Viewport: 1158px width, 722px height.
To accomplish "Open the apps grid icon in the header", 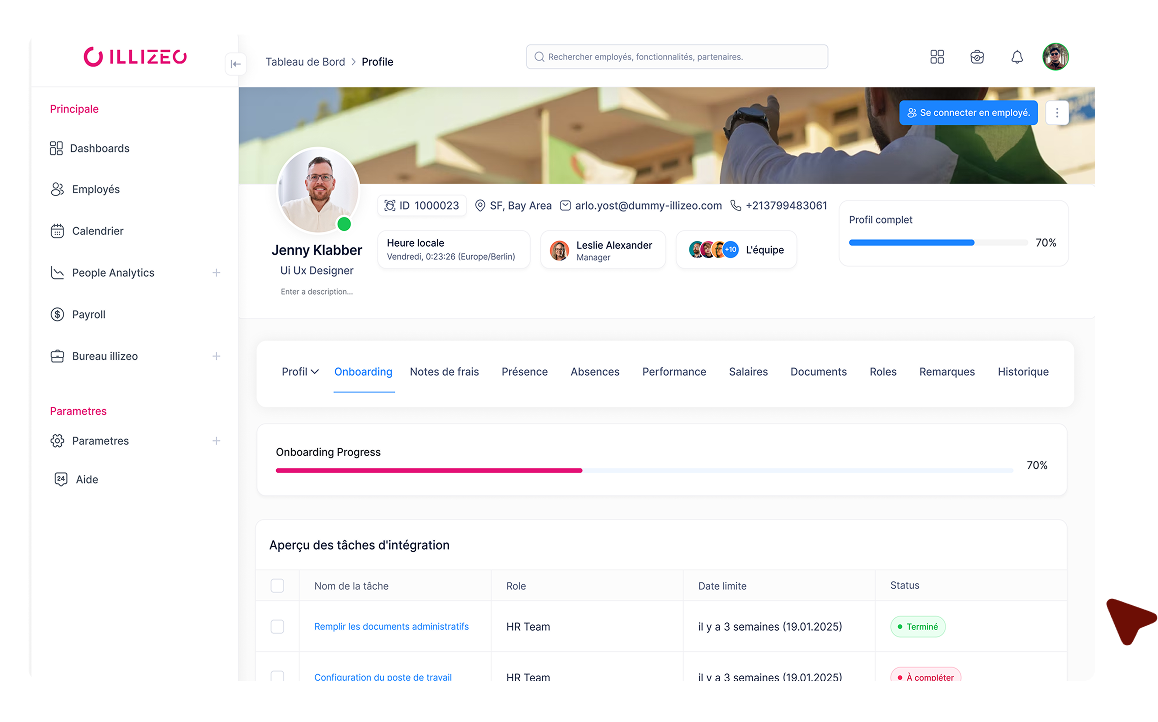I will click(937, 57).
